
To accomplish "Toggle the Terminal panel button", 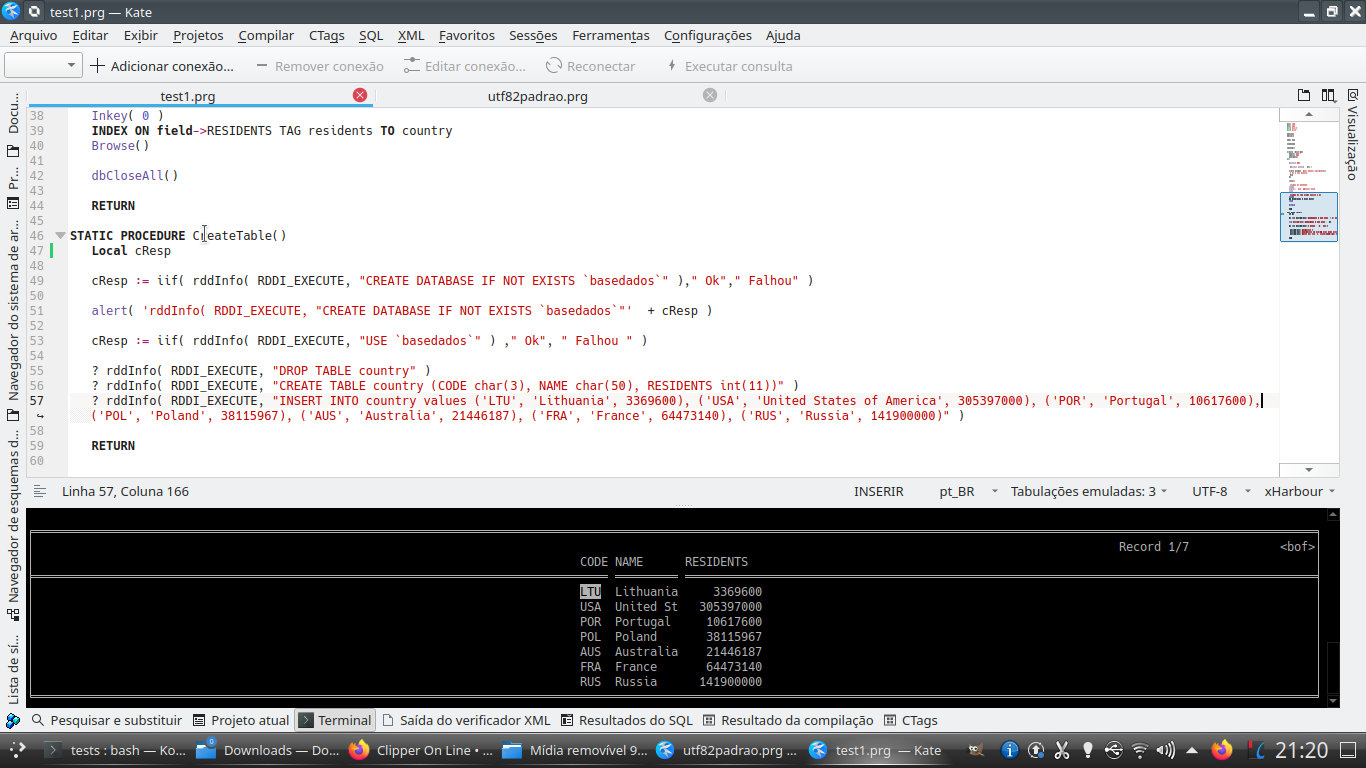I will (335, 720).
